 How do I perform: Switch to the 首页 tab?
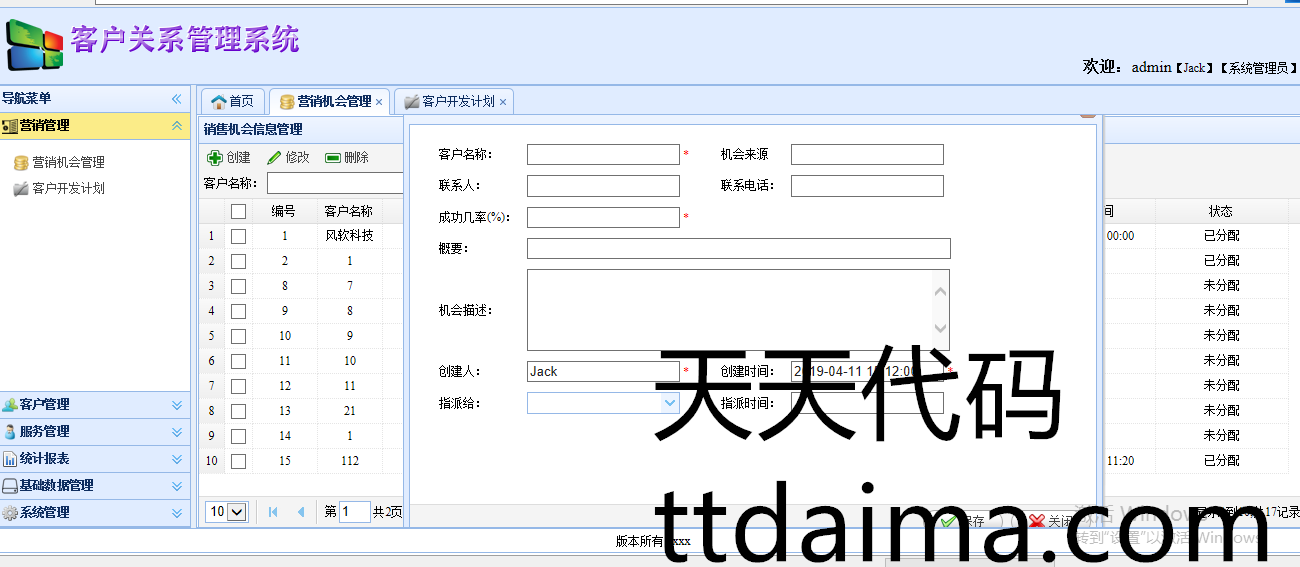[233, 101]
